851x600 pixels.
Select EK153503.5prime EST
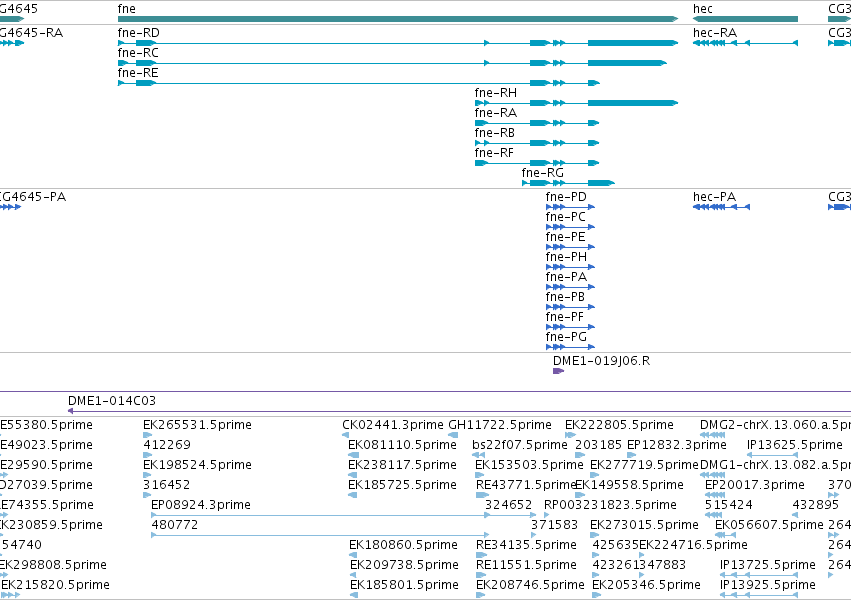pos(480,475)
